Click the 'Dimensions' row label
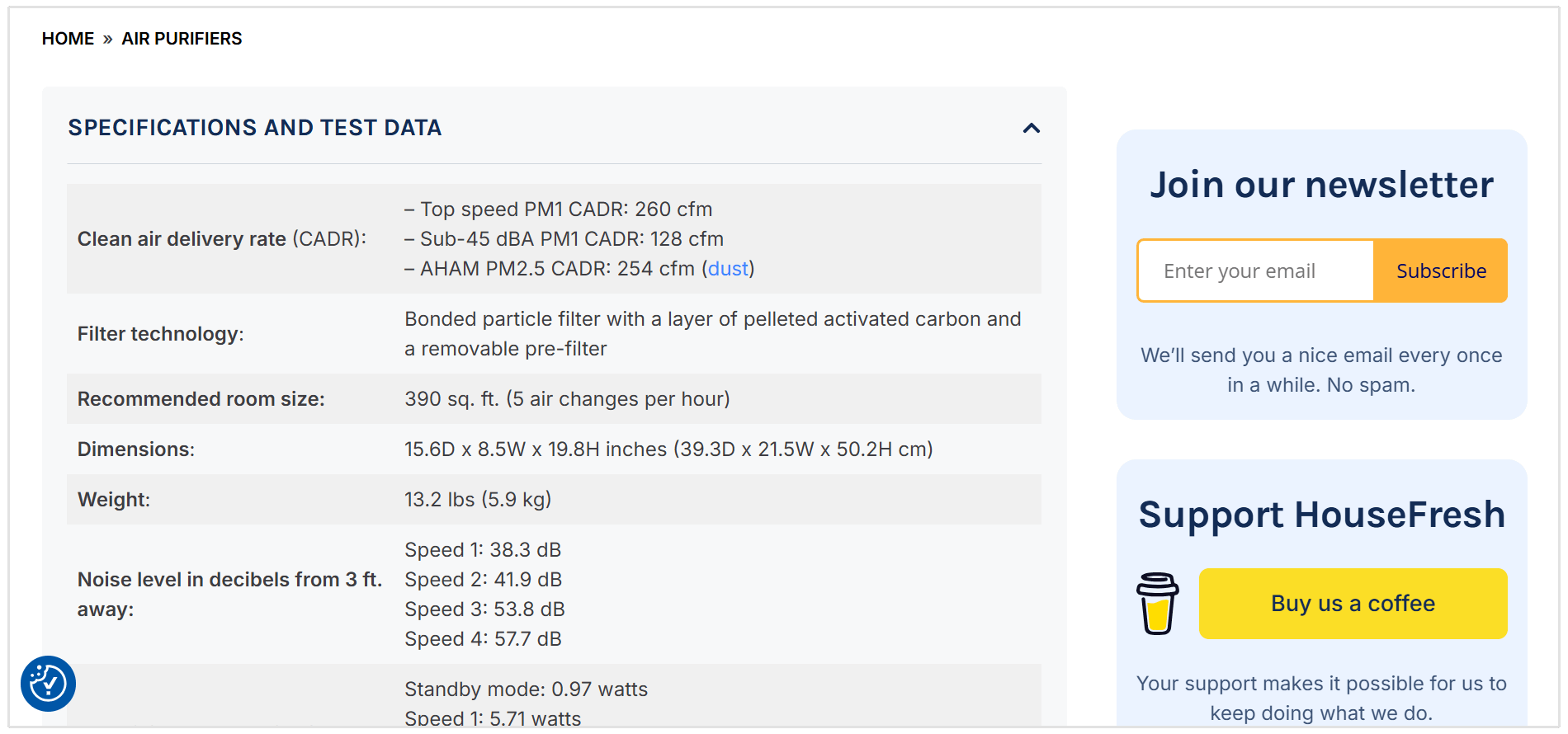Viewport: 1568px width, 734px height. [x=135, y=449]
